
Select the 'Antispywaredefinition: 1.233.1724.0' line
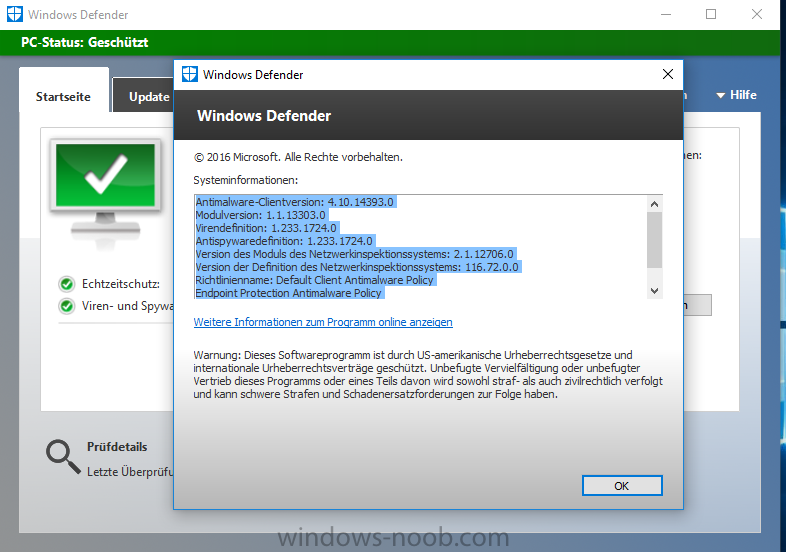(x=284, y=241)
